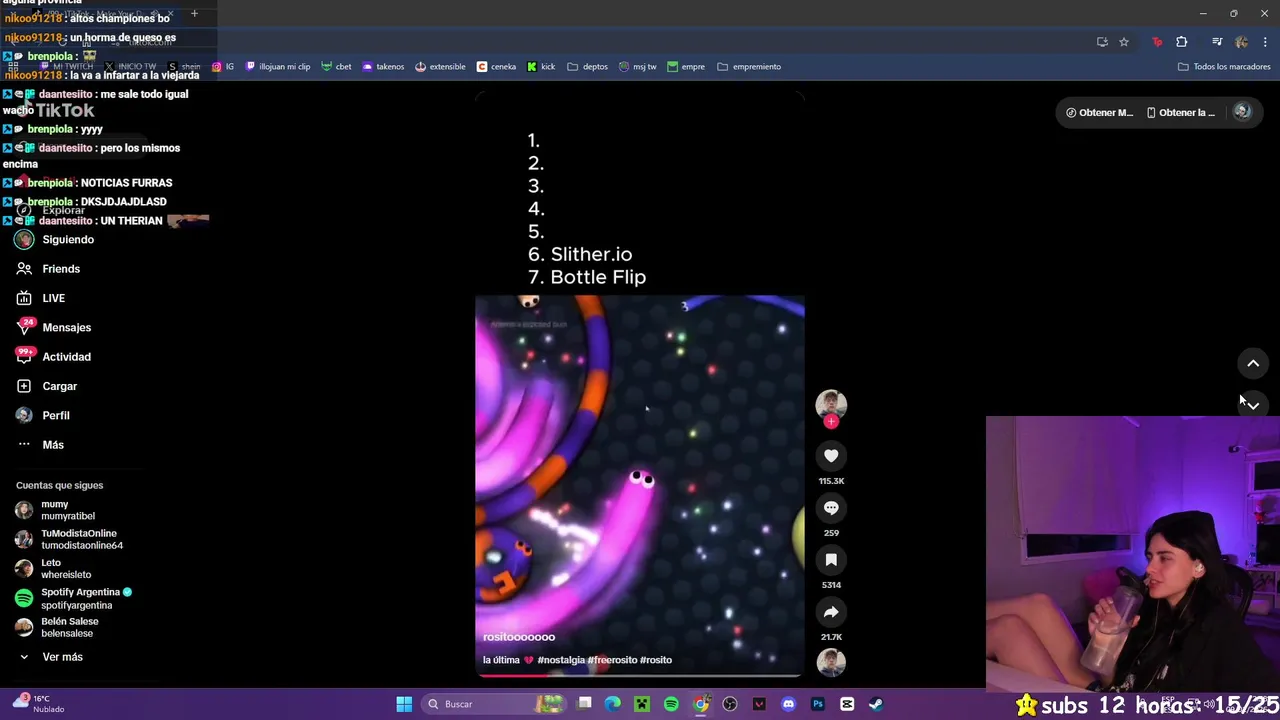Open Steam from the taskbar

click(x=876, y=704)
